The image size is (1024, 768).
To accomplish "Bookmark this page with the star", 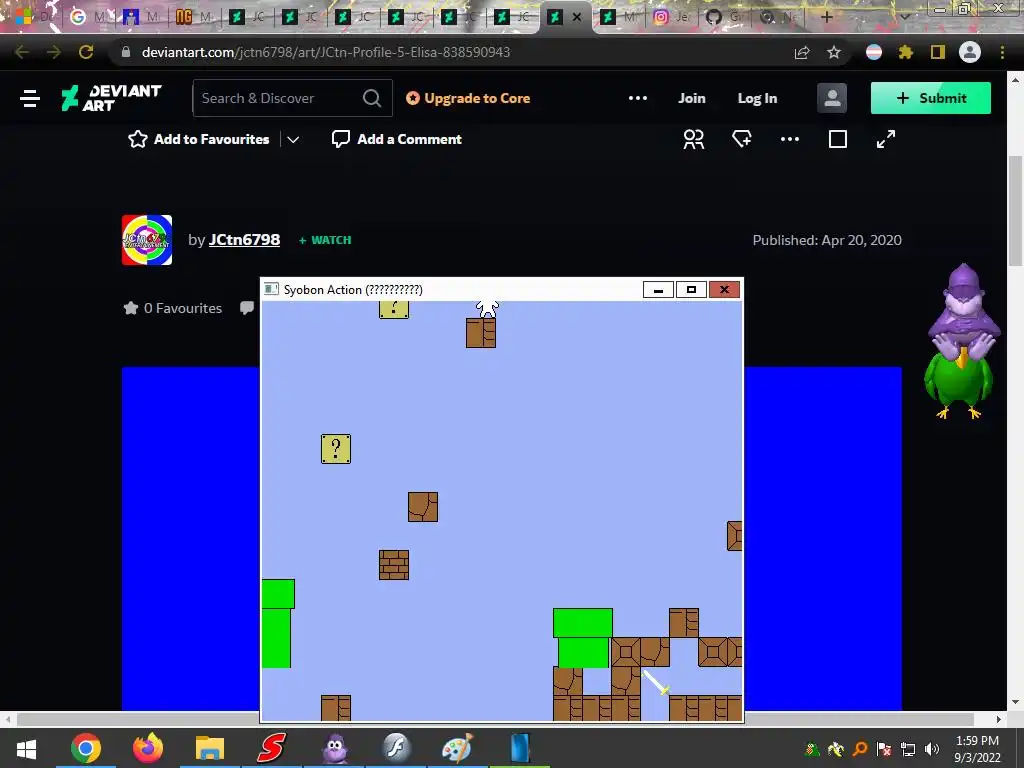I will pyautogui.click(x=834, y=52).
